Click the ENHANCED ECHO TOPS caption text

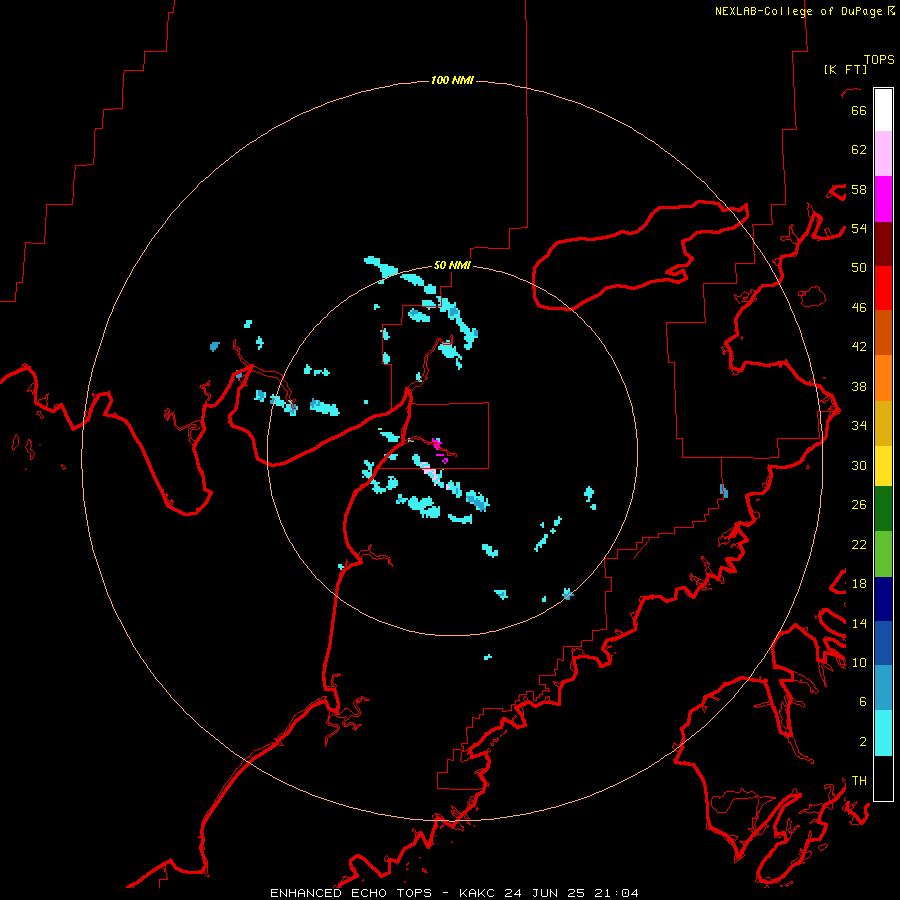point(351,893)
